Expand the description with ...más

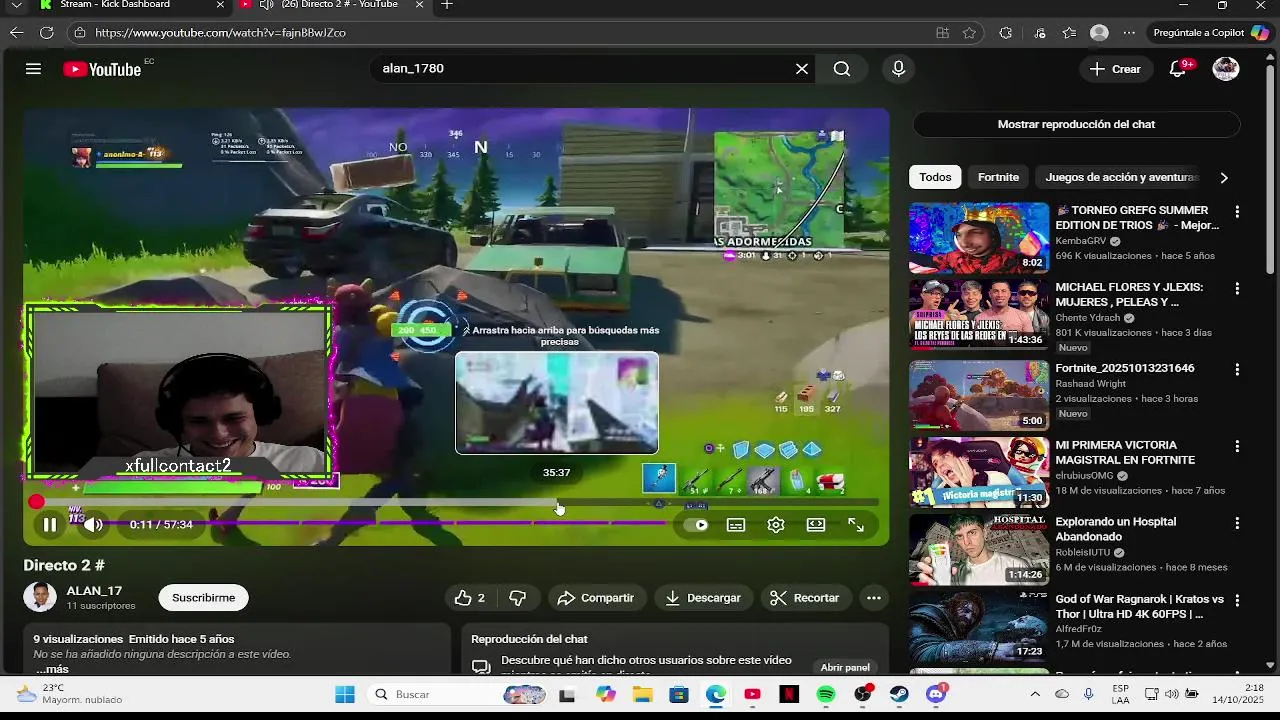(52, 669)
